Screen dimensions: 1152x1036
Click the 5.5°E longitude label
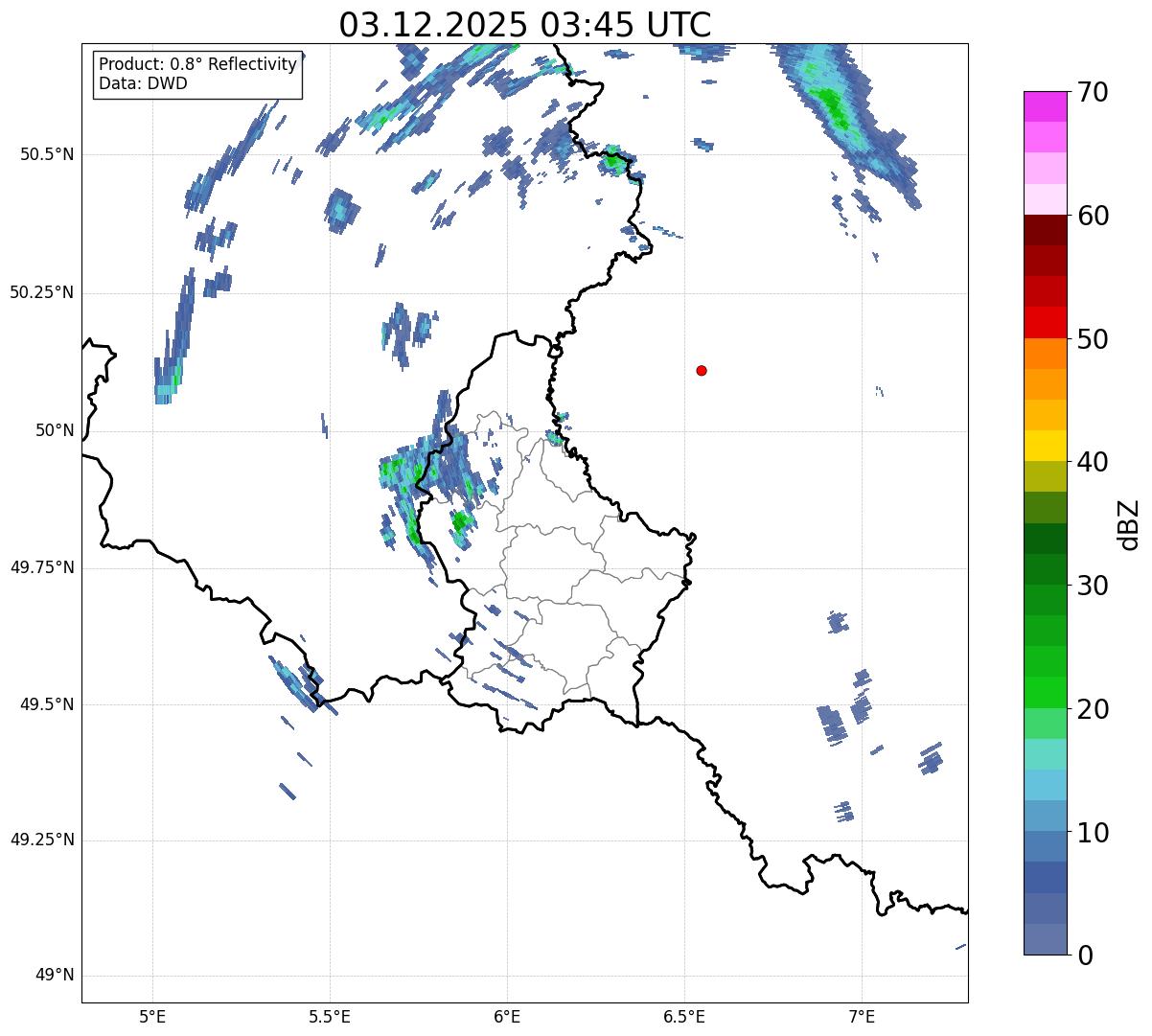point(330,1017)
